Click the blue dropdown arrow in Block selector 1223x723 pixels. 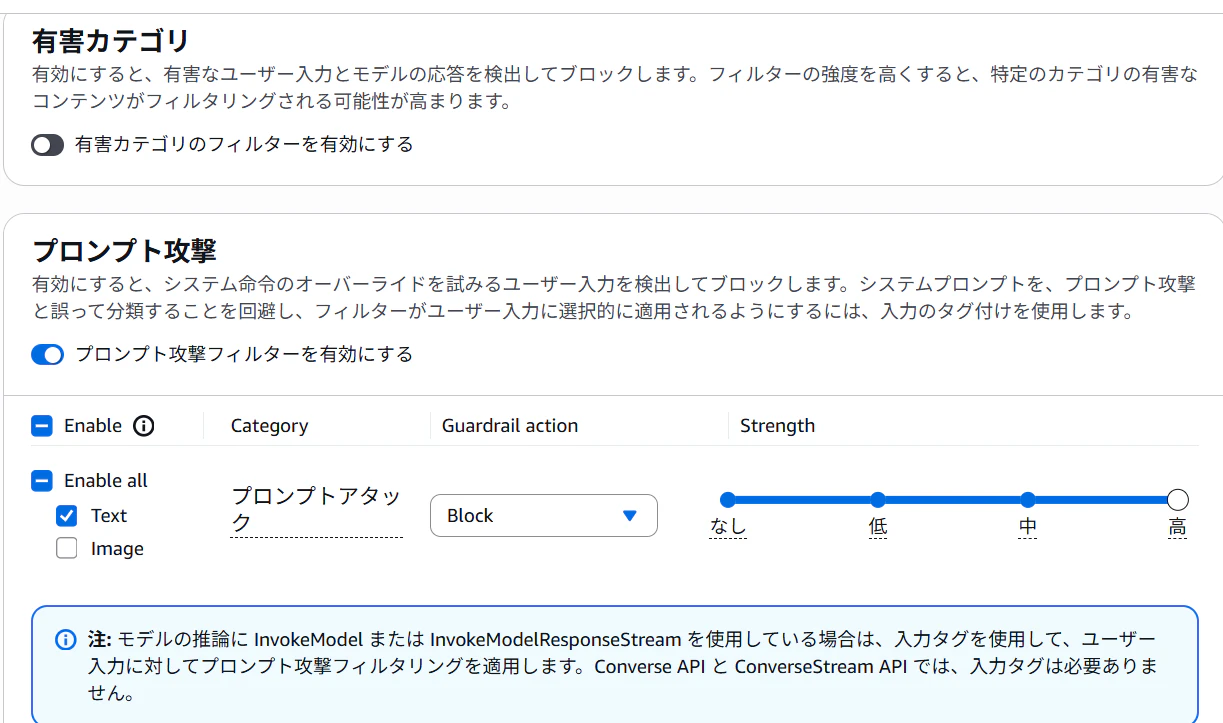(629, 516)
